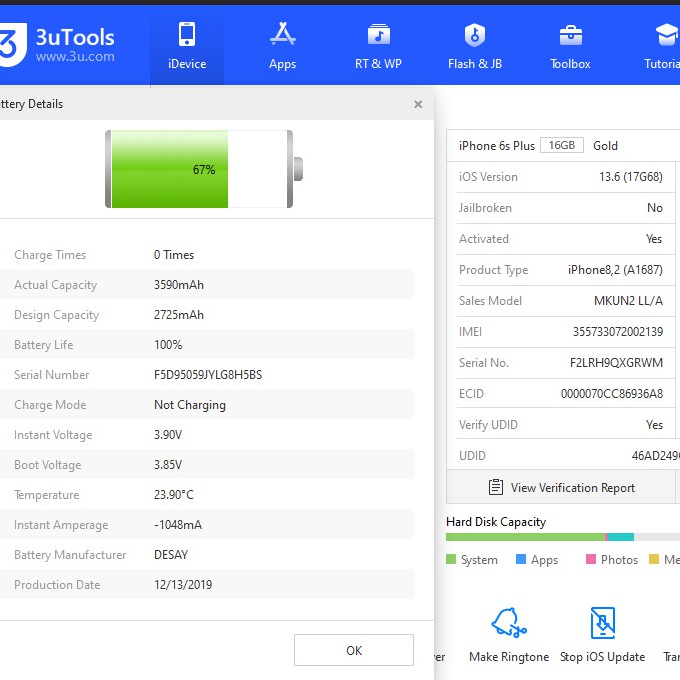The image size is (680, 680).
Task: Close the Battery Details dialog
Action: (x=418, y=104)
